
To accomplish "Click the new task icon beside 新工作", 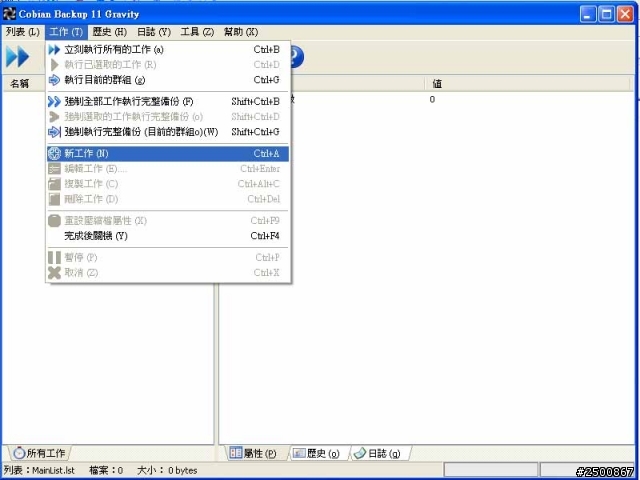I will [54, 153].
